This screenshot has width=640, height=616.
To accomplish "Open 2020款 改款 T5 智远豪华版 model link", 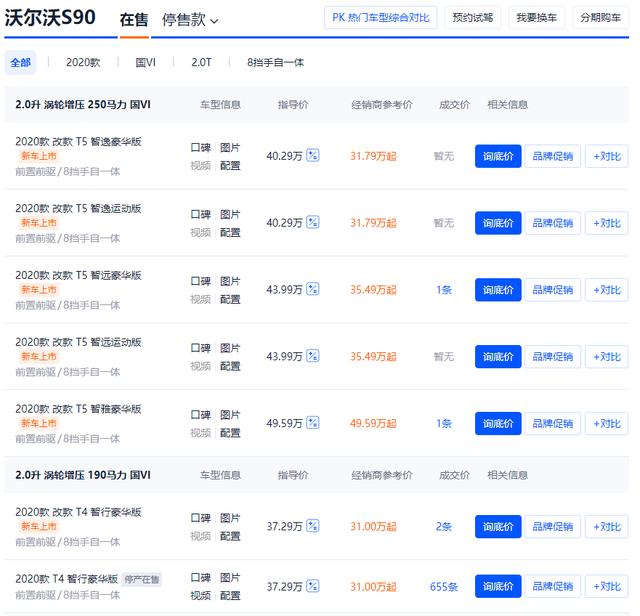I will coord(78,276).
